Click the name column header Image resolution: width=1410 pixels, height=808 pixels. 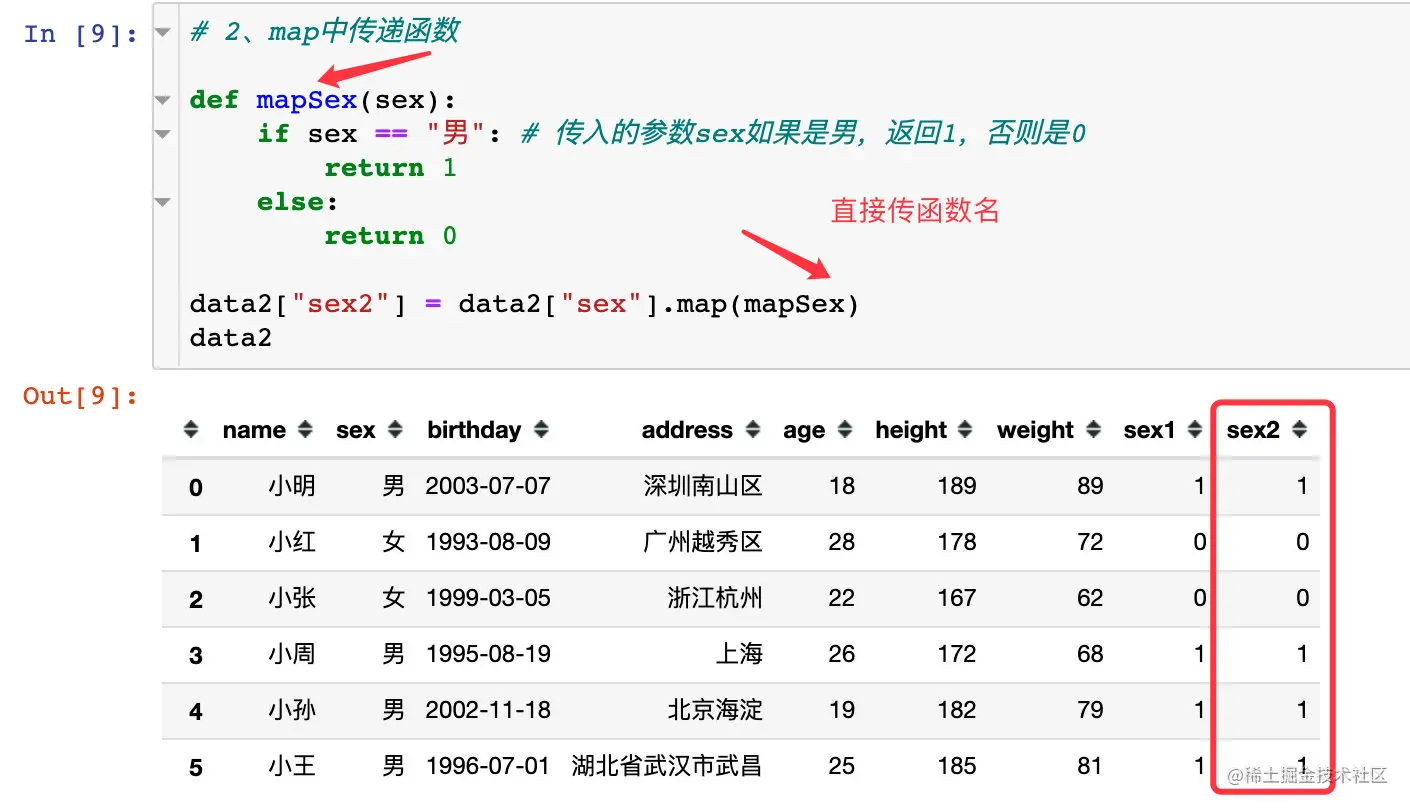[x=254, y=430]
